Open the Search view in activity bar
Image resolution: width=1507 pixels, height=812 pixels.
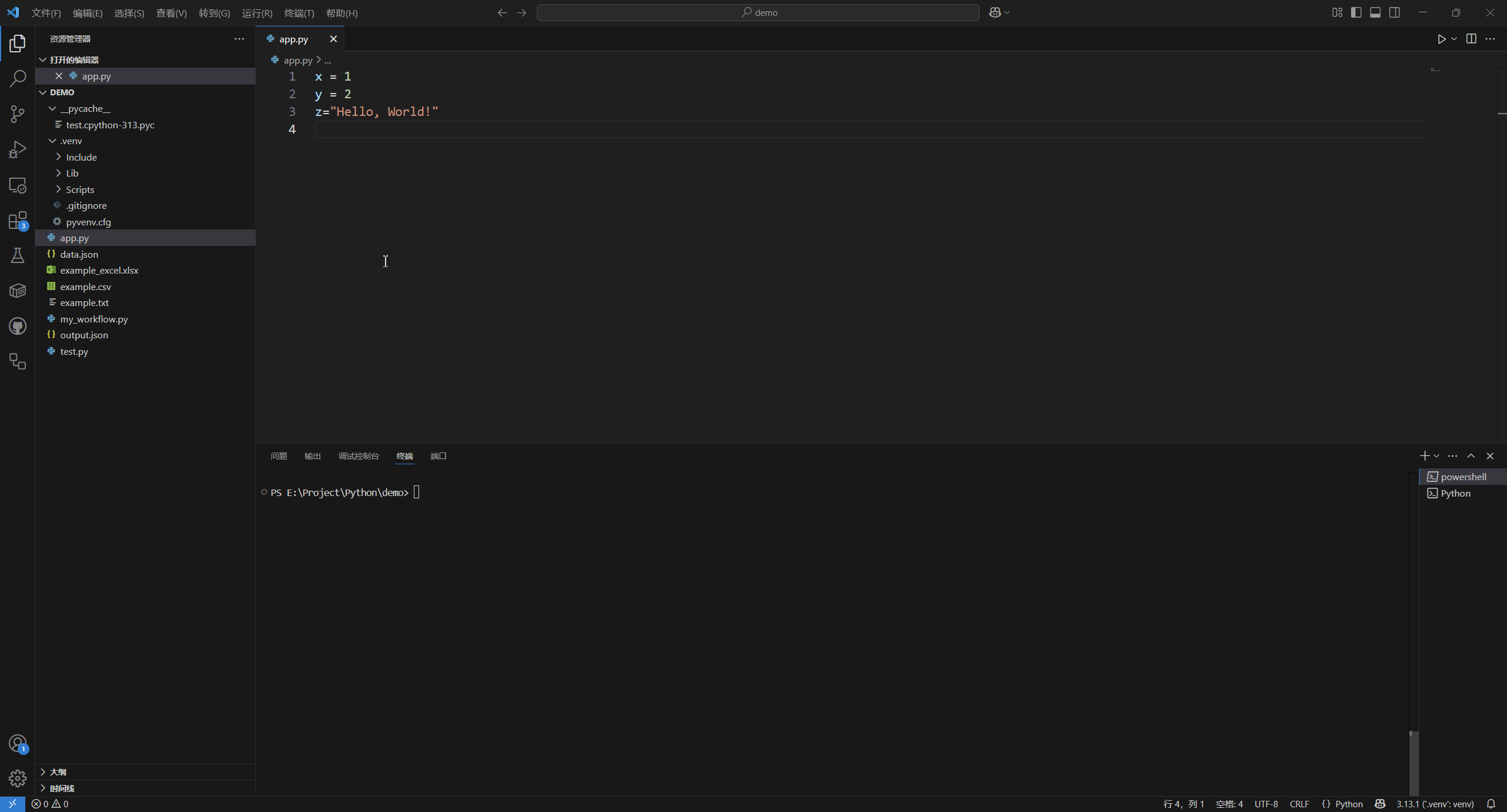pos(18,78)
